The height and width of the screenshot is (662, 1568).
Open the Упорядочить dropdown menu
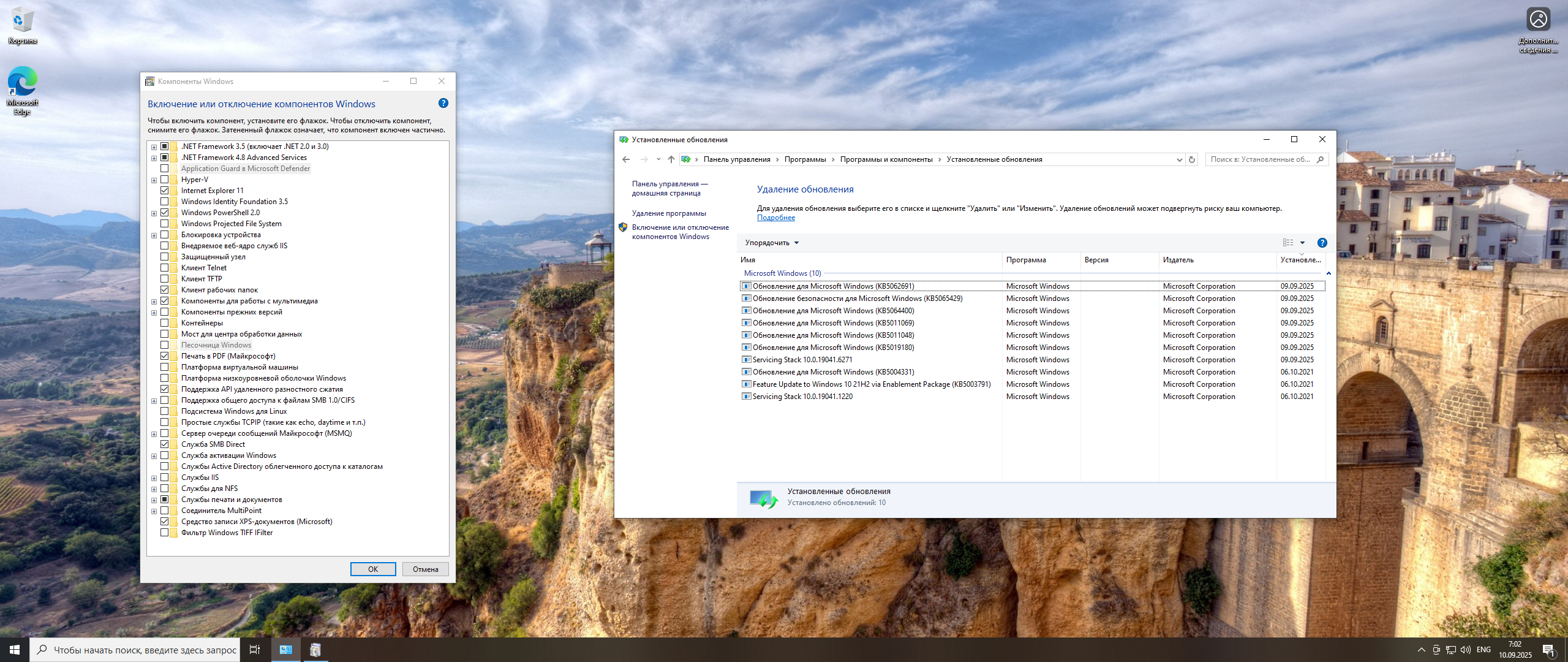pyautogui.click(x=772, y=243)
